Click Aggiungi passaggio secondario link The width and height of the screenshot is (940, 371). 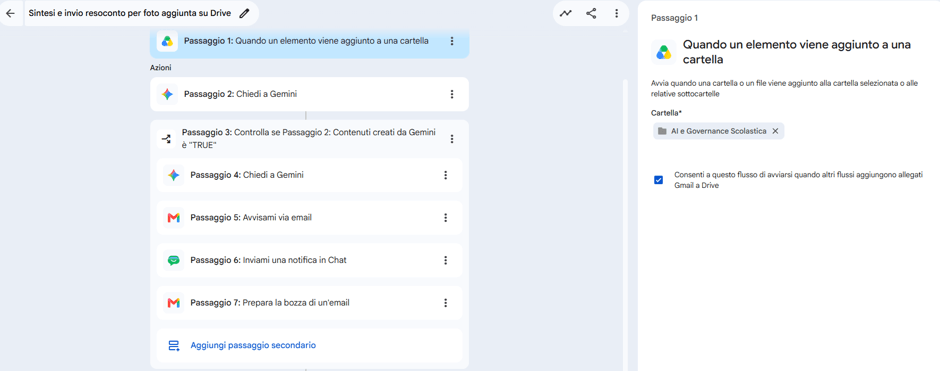click(253, 345)
